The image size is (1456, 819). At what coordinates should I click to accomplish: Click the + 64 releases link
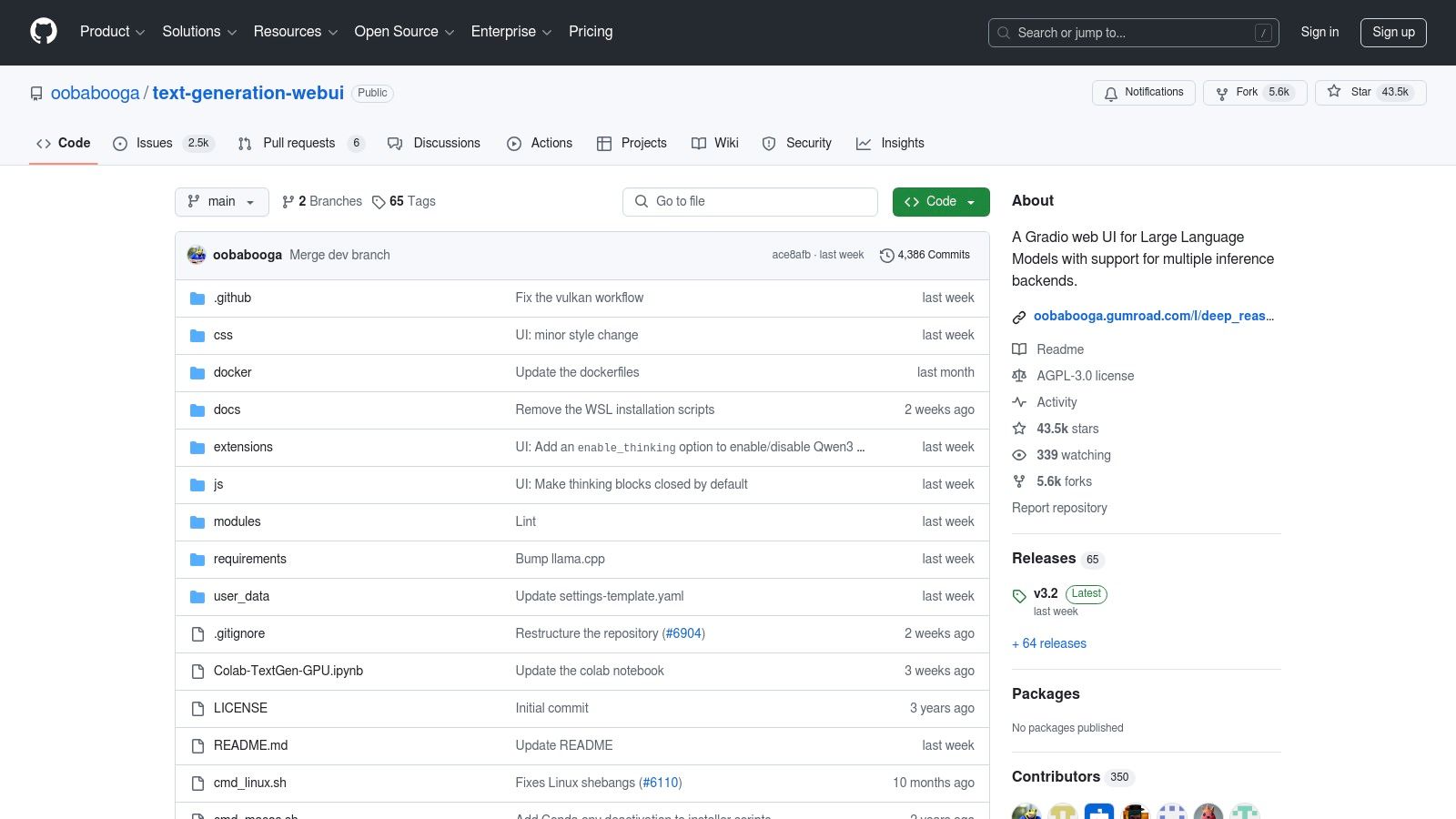pyautogui.click(x=1049, y=644)
